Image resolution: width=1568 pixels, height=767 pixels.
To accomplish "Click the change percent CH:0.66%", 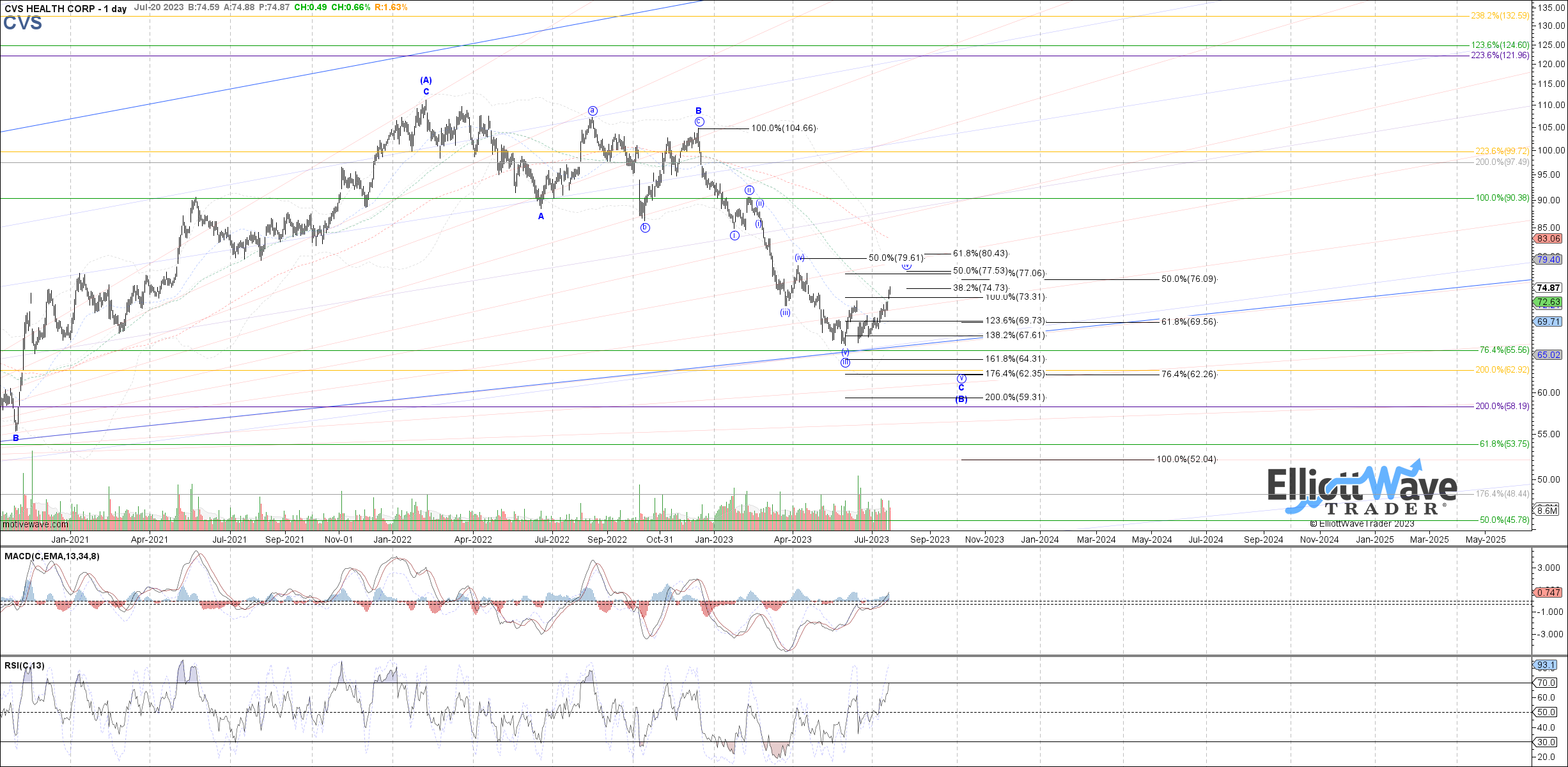I will point(350,8).
